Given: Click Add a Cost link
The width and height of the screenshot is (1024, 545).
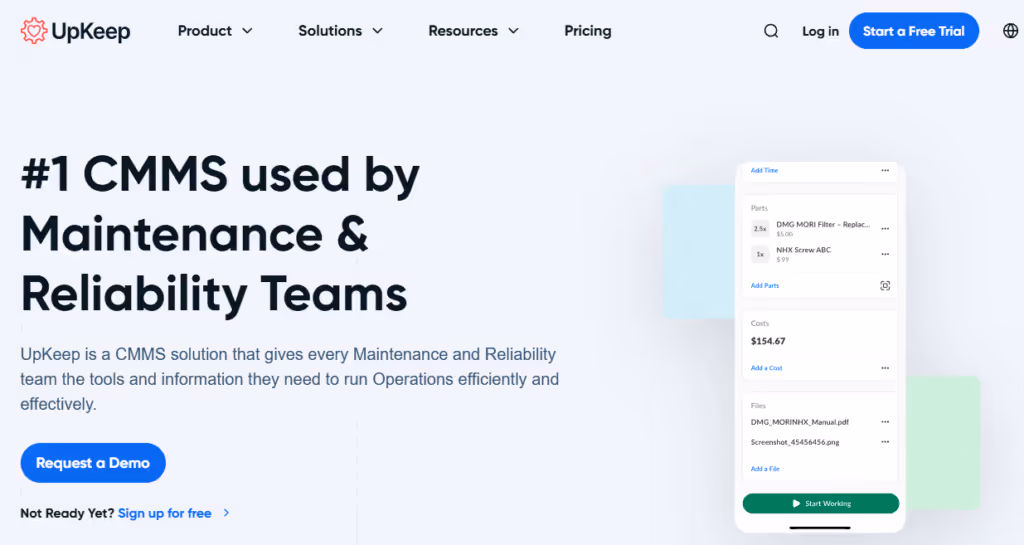Looking at the screenshot, I should click(766, 368).
